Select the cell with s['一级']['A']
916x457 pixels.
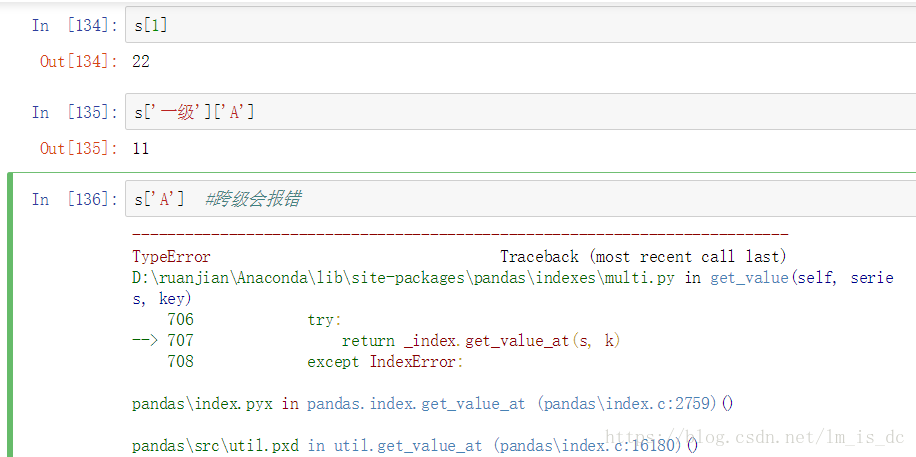click(521, 112)
